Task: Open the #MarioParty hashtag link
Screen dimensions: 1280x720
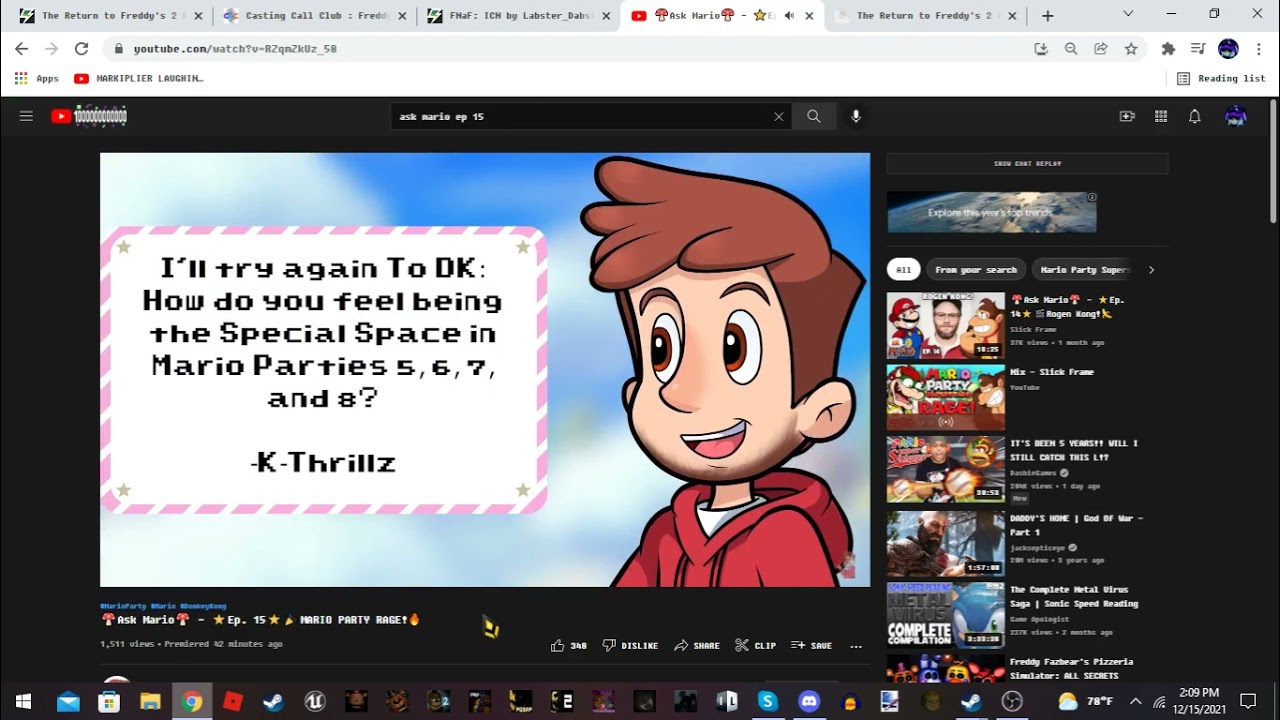Action: pos(123,606)
